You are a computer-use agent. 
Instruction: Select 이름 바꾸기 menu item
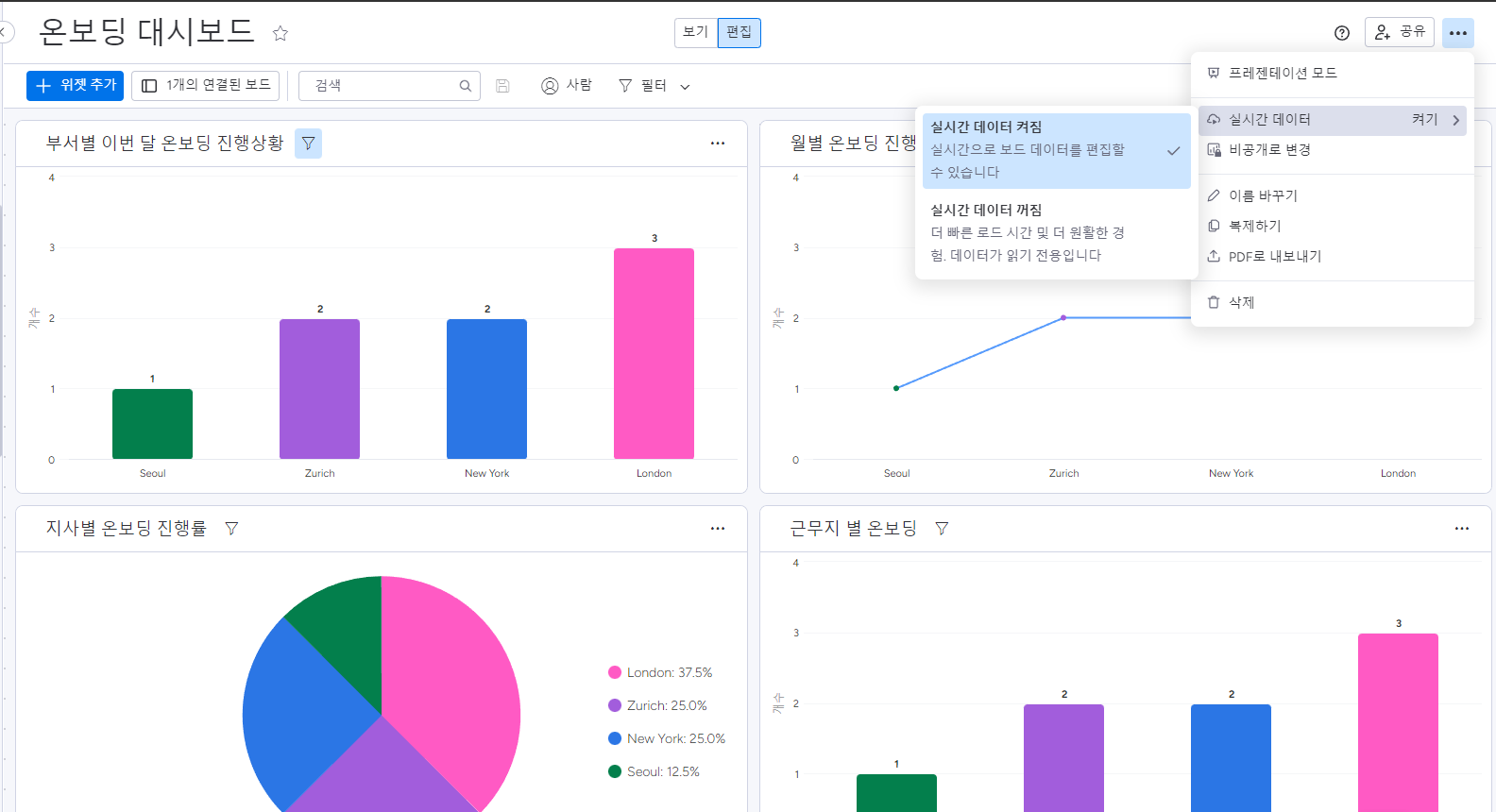[1333, 196]
